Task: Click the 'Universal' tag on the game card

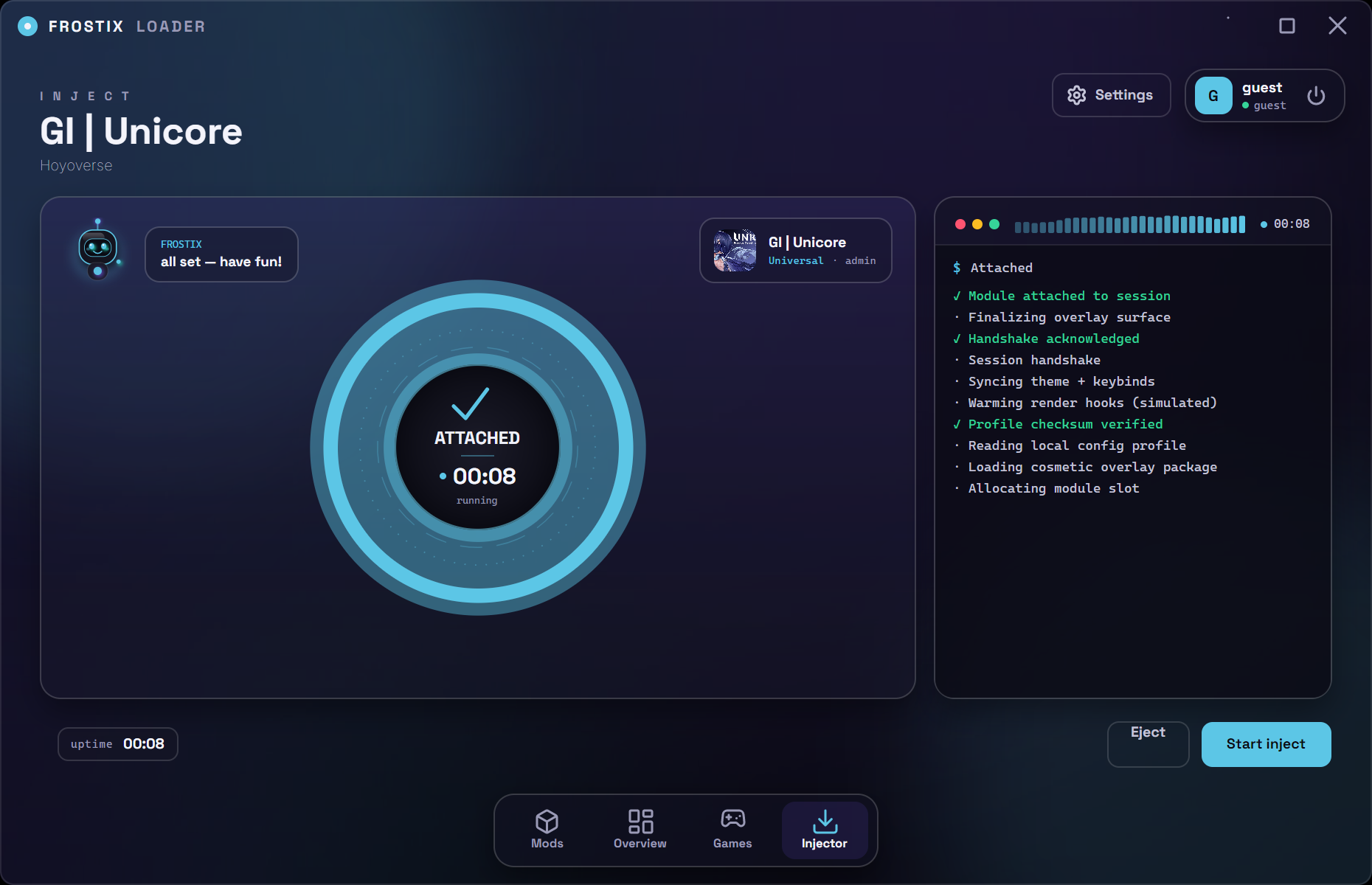Action: 796,261
